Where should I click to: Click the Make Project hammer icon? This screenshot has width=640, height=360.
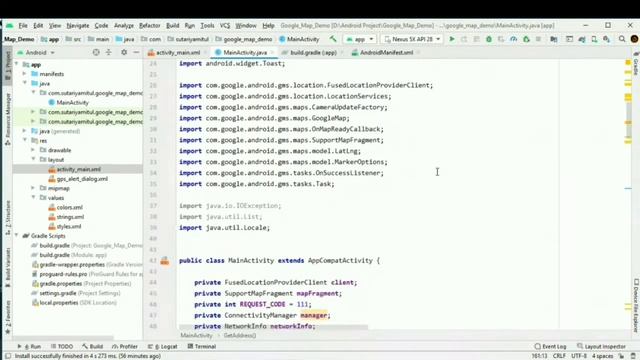333,39
